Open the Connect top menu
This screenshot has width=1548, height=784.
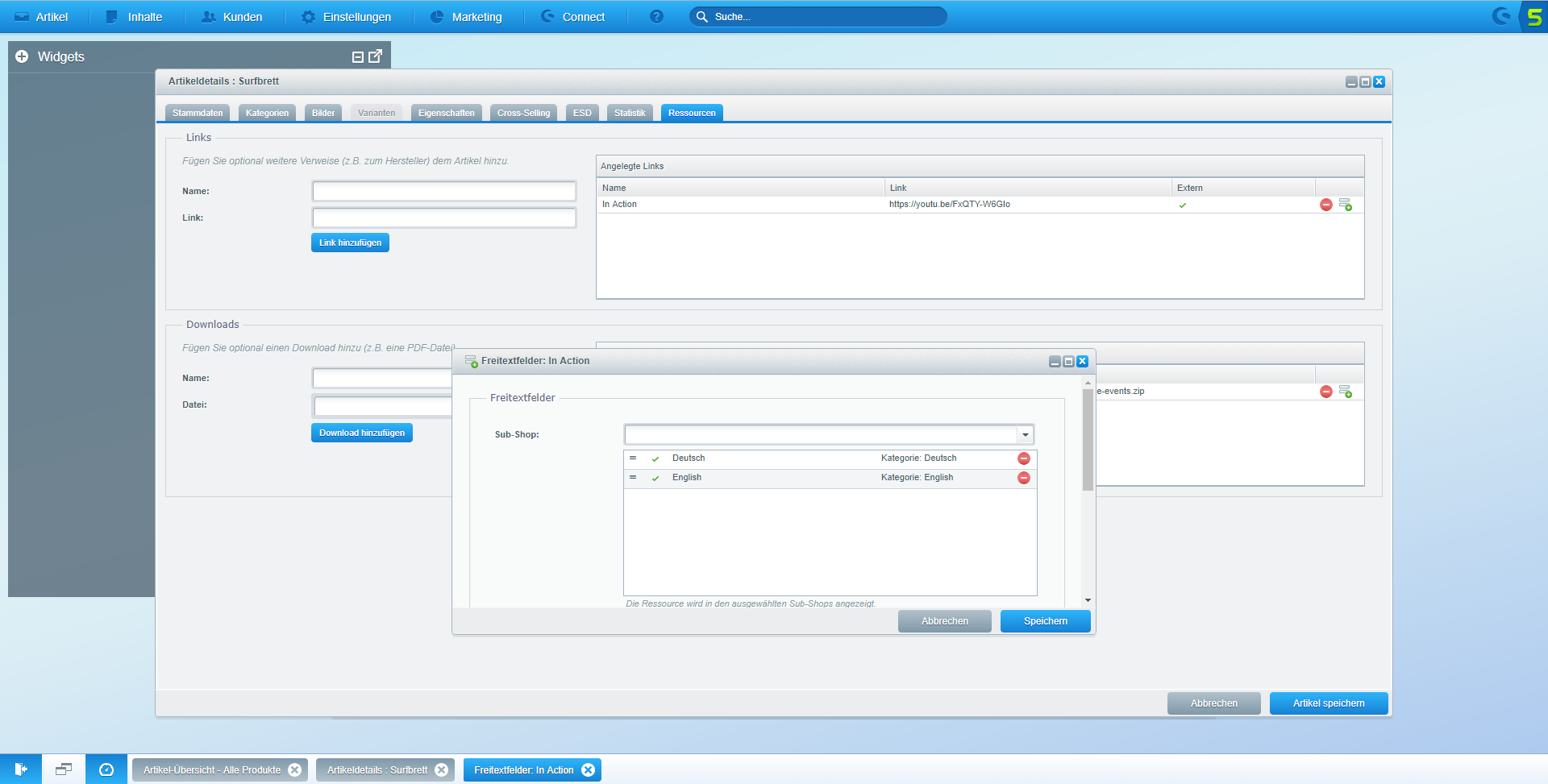[573, 17]
